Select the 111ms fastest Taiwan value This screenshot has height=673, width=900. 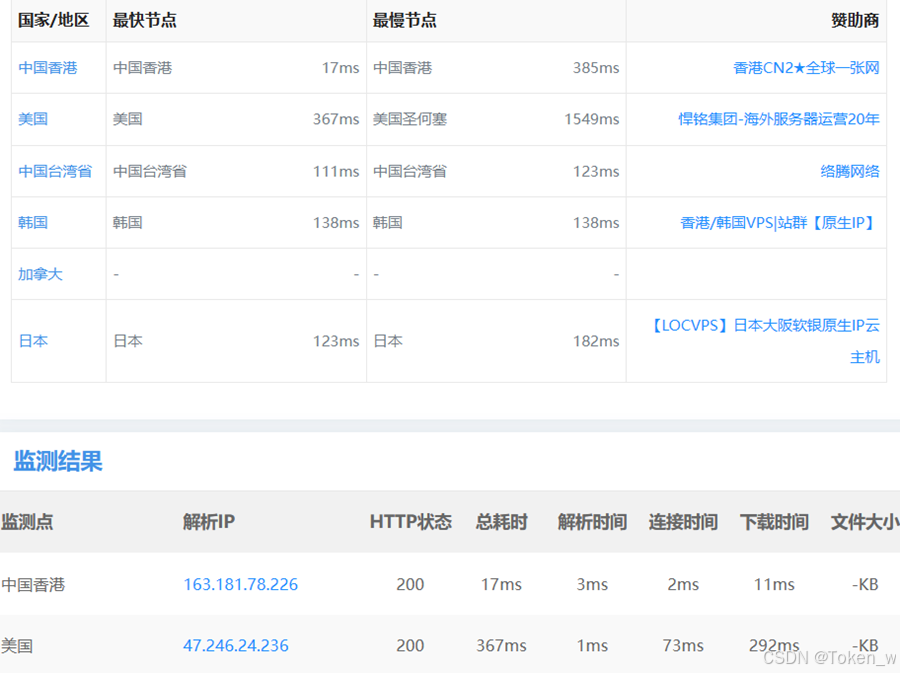point(336,171)
